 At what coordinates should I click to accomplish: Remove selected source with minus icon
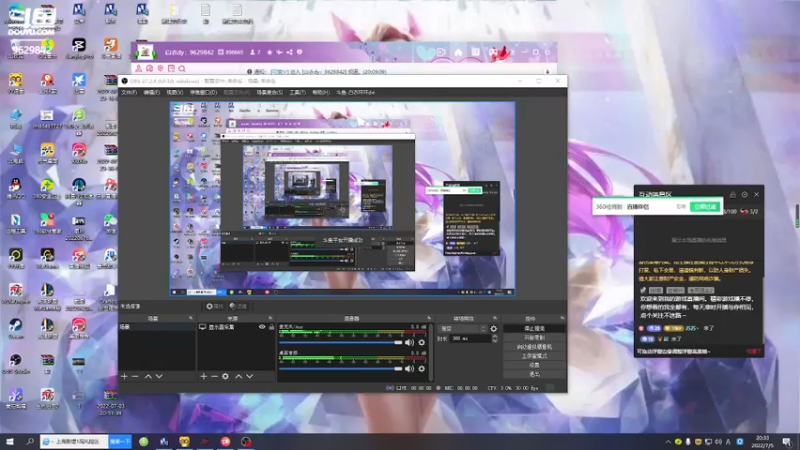[214, 376]
